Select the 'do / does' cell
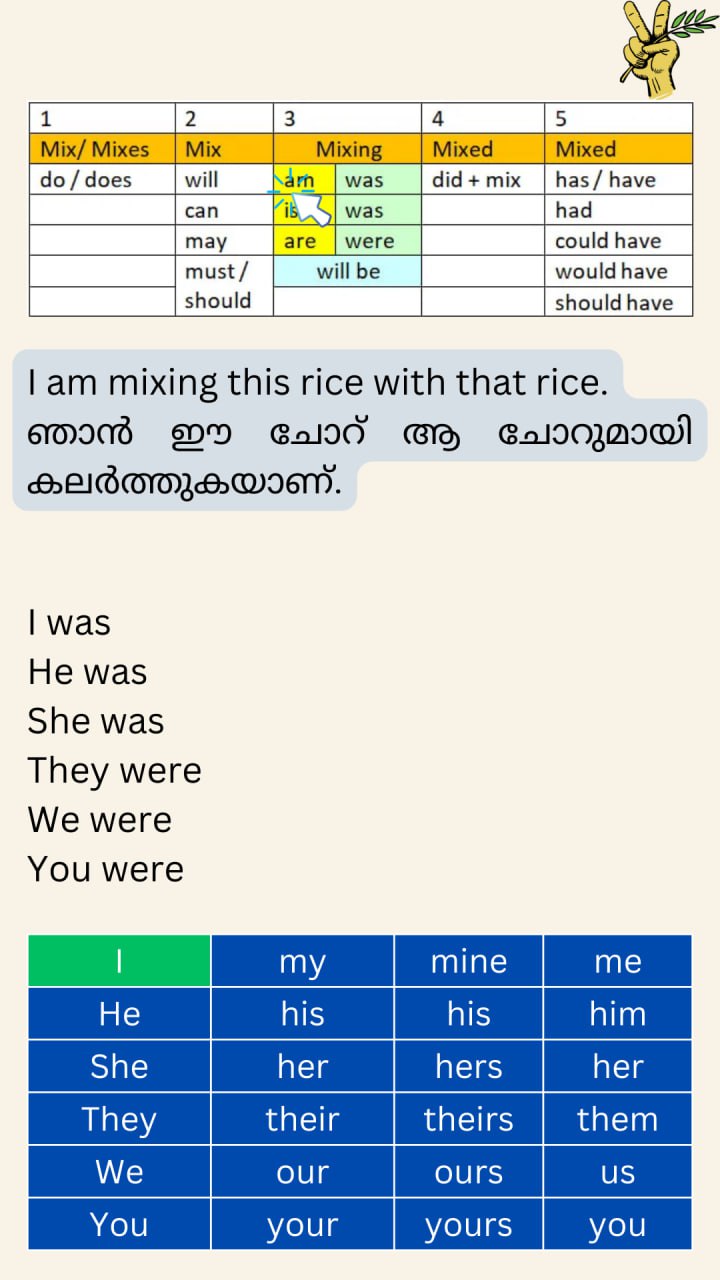This screenshot has height=1280, width=720. pyautogui.click(x=102, y=181)
